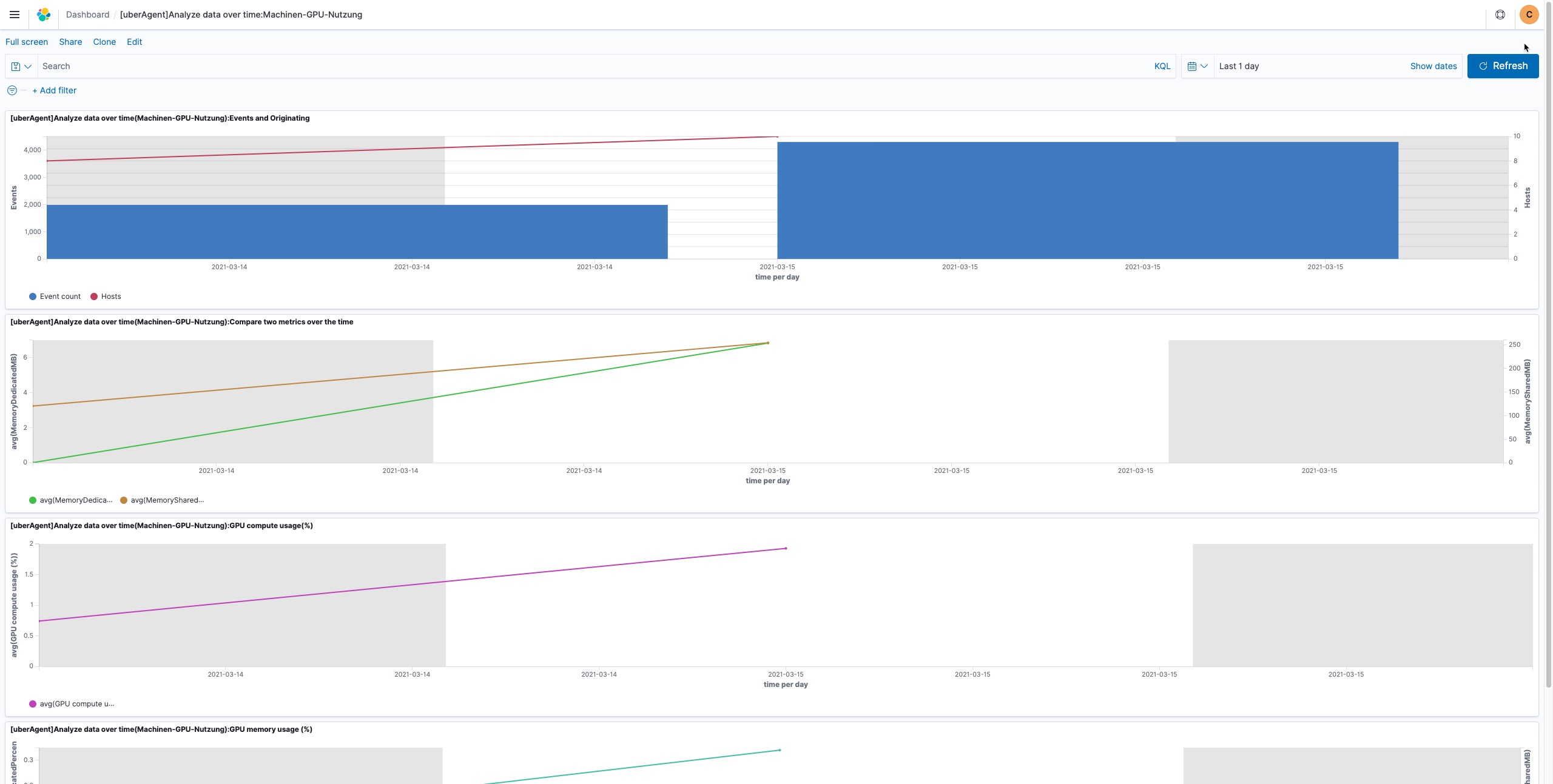Viewport: 1553px width, 784px height.
Task: Toggle avg(MemoryDedicated) legend series
Action: [75, 500]
